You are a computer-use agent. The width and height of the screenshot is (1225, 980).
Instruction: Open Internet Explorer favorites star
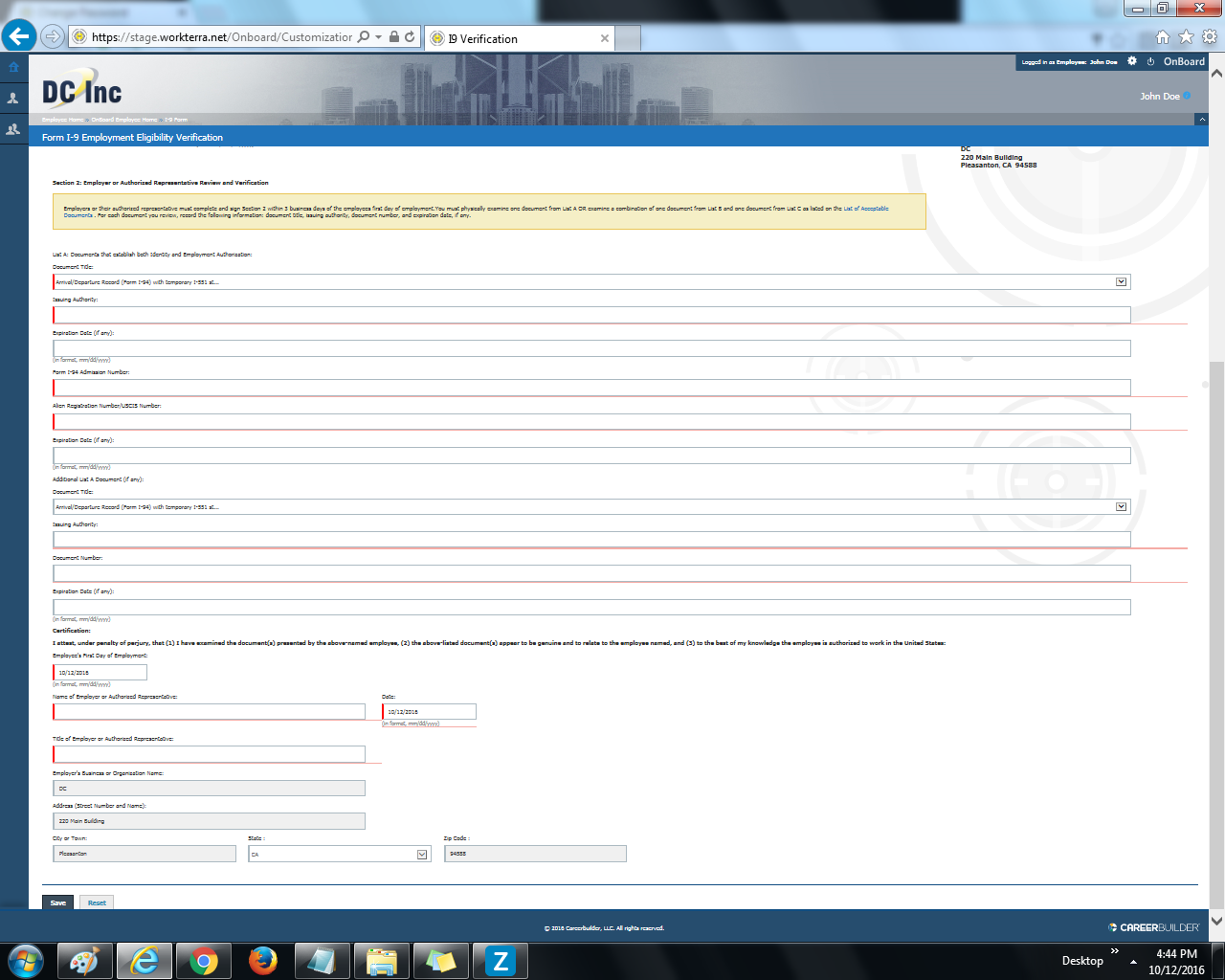pos(1186,37)
